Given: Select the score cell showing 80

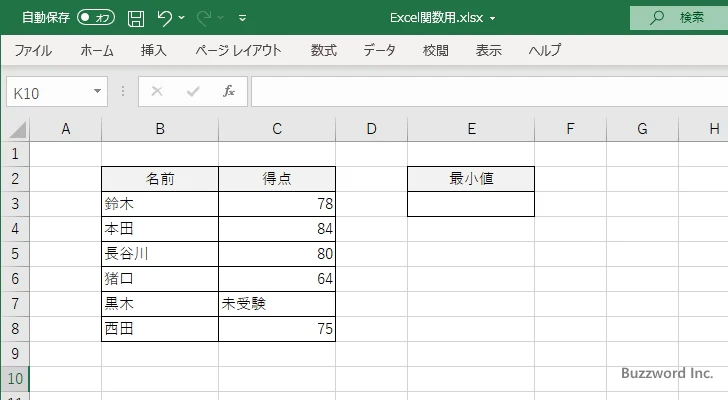Looking at the screenshot, I should pos(277,254).
